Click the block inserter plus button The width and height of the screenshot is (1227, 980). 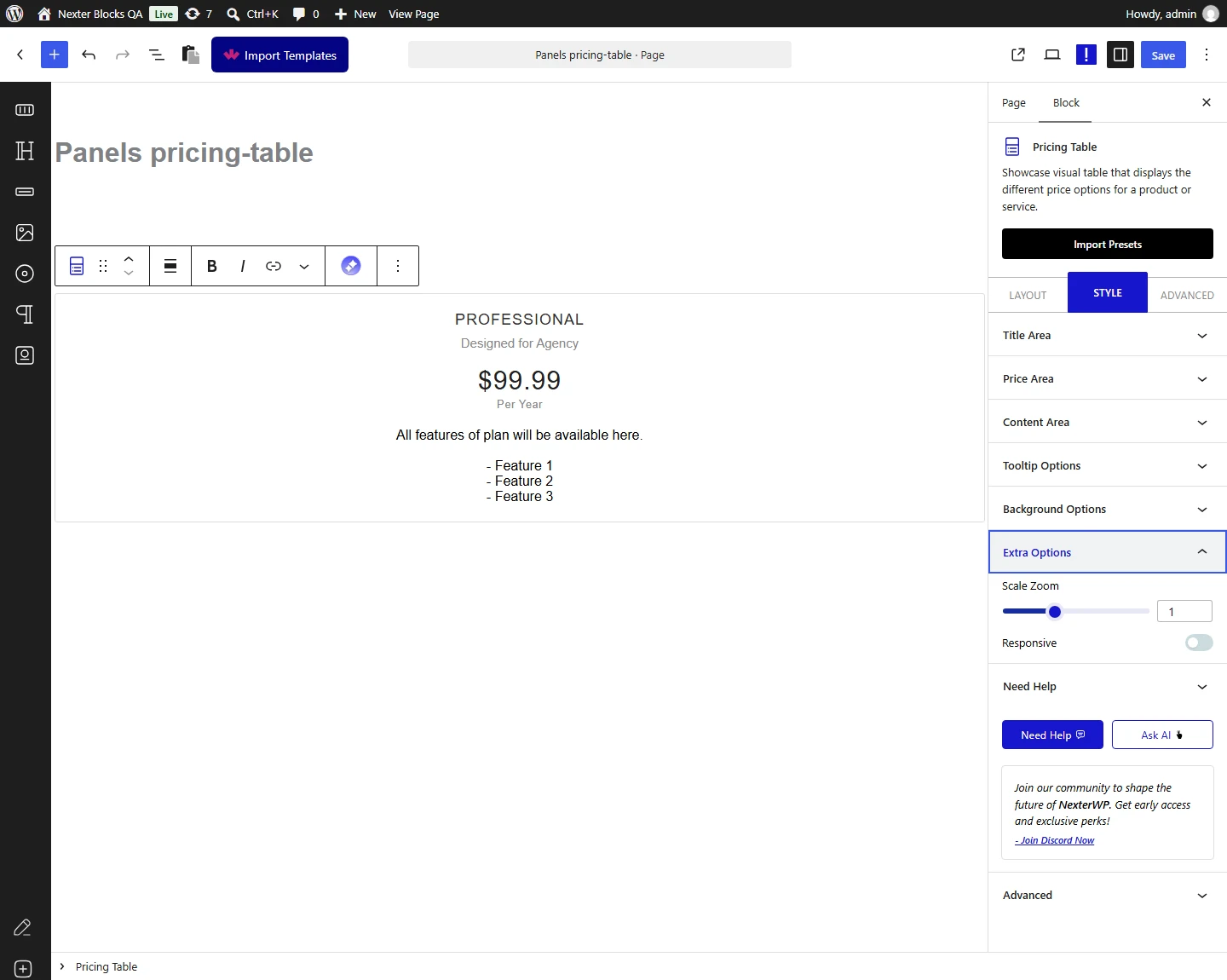[55, 55]
